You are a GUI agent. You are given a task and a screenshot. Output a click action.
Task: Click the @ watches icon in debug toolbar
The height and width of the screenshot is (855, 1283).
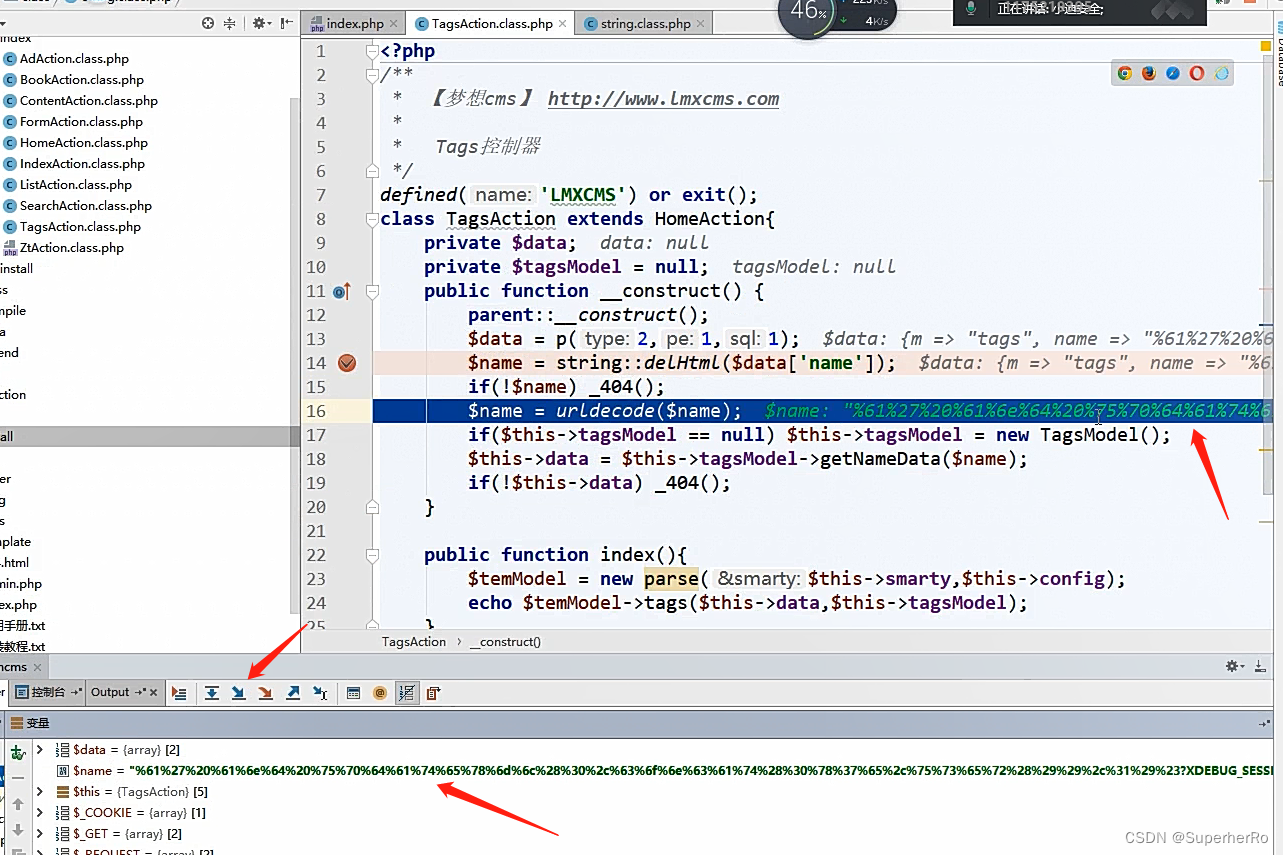[x=380, y=692]
